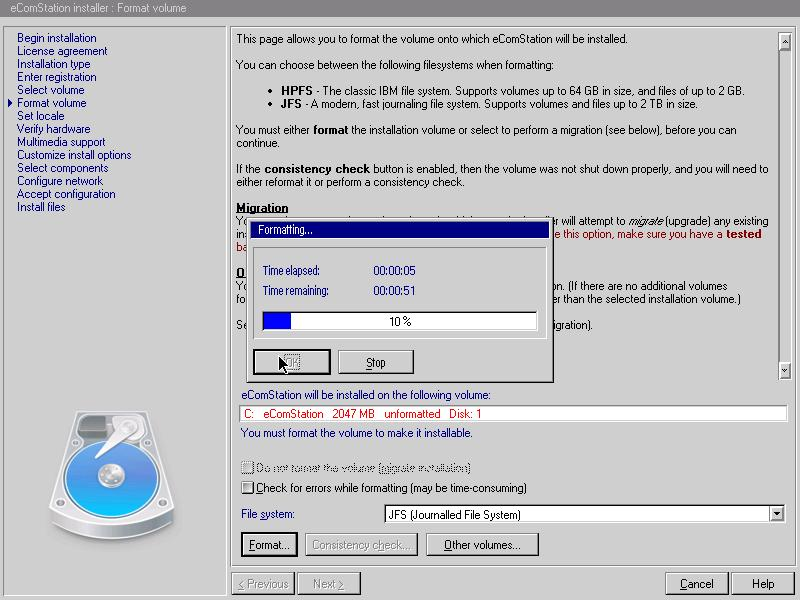Select the JFS (Journalled File System) combo box
Screen dimensions: 800x600
tap(584, 514)
